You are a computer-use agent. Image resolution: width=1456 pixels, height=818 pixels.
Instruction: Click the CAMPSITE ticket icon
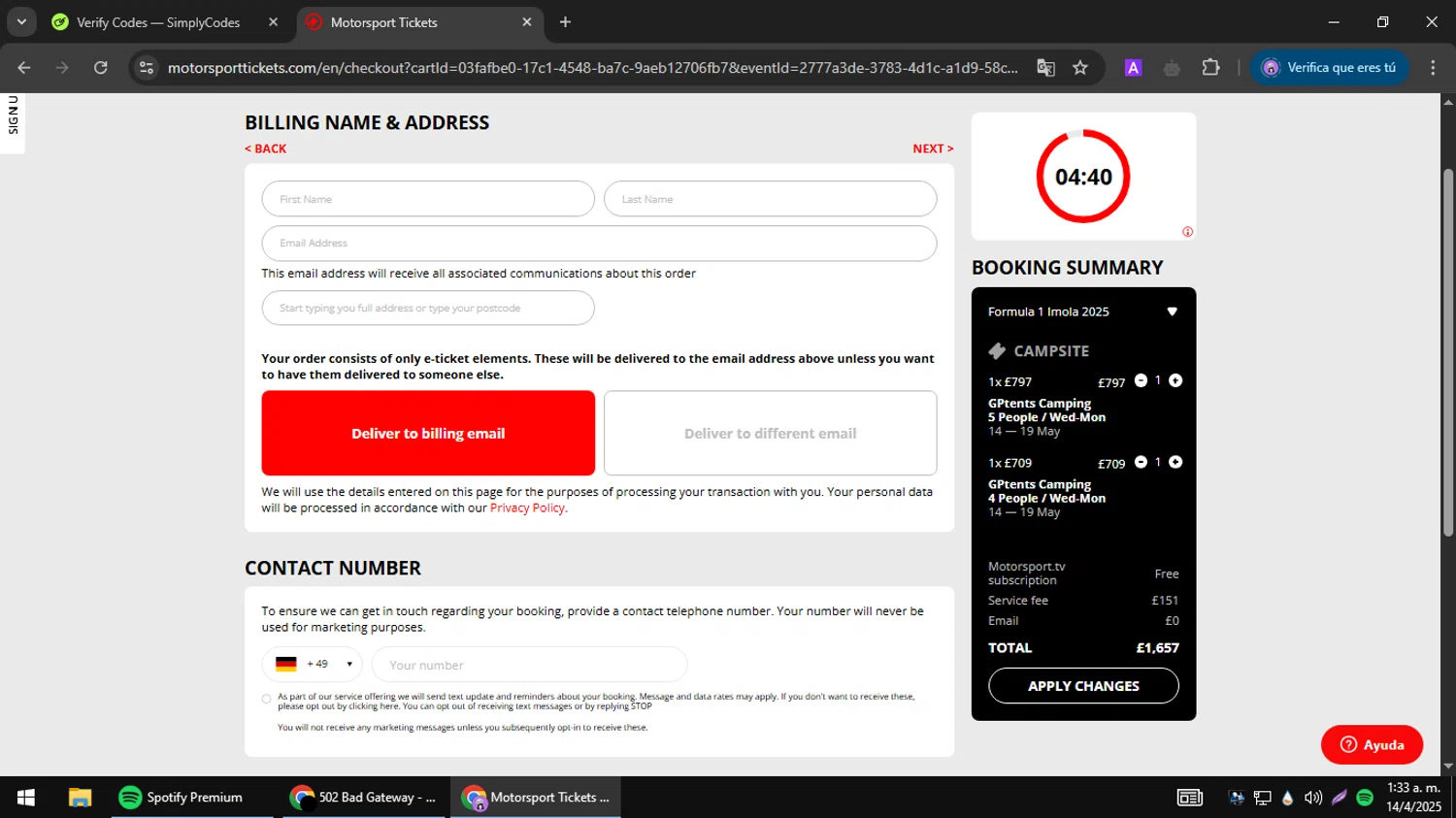997,351
